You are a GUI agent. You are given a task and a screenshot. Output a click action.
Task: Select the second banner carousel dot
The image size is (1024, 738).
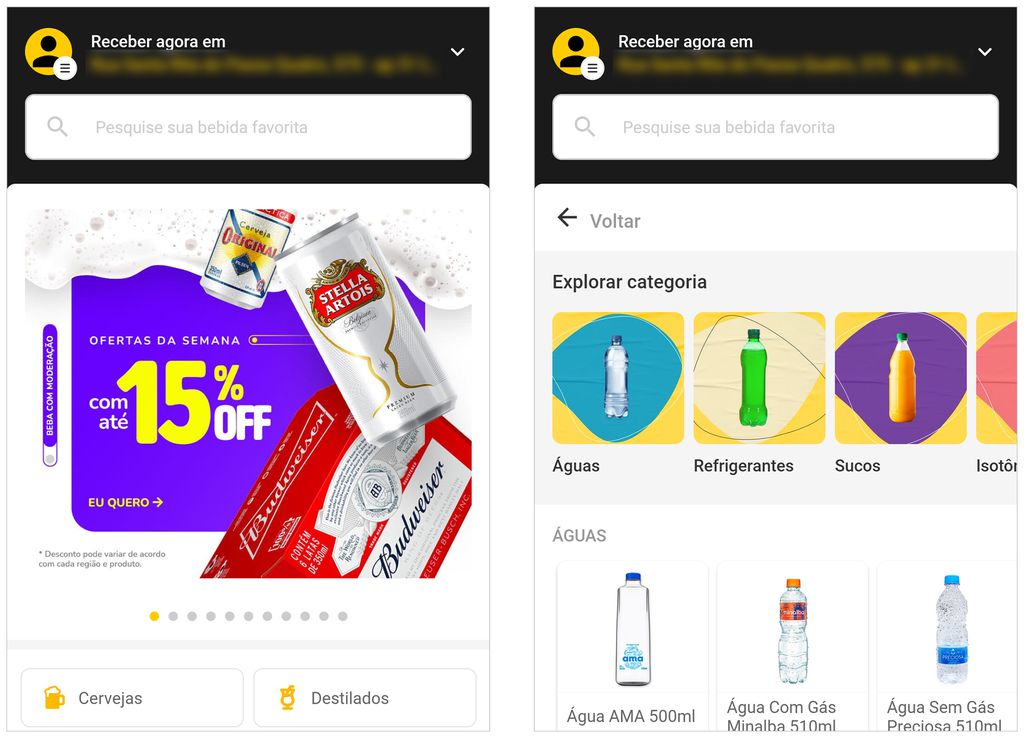[173, 616]
